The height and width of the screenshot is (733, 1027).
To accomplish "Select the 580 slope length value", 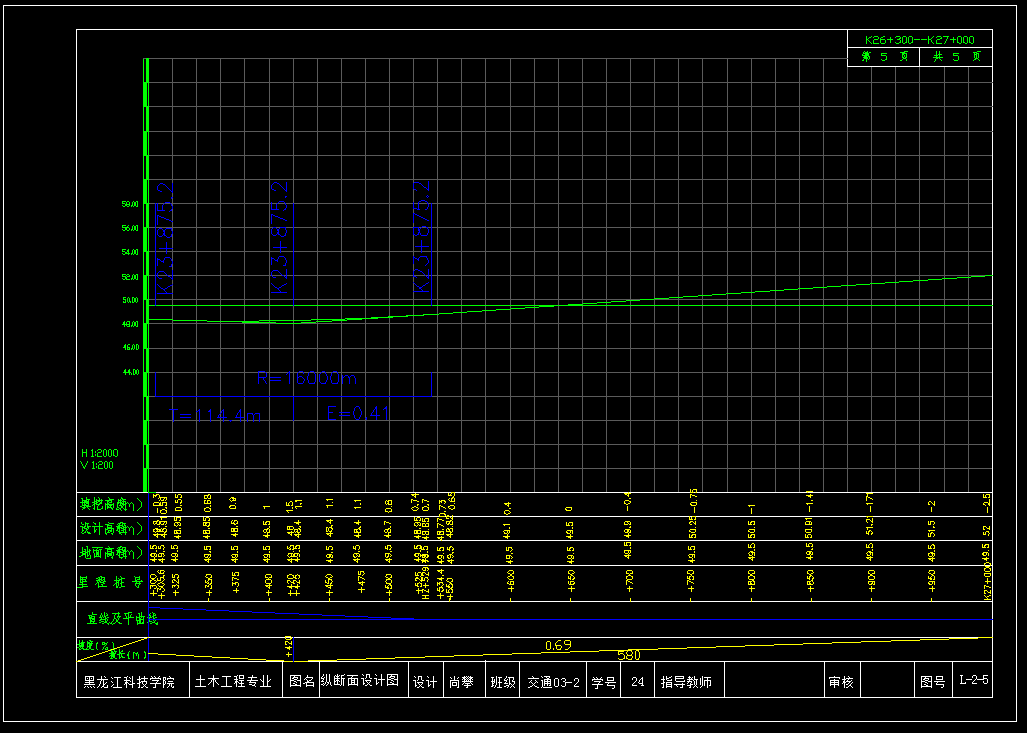I will click(x=629, y=656).
